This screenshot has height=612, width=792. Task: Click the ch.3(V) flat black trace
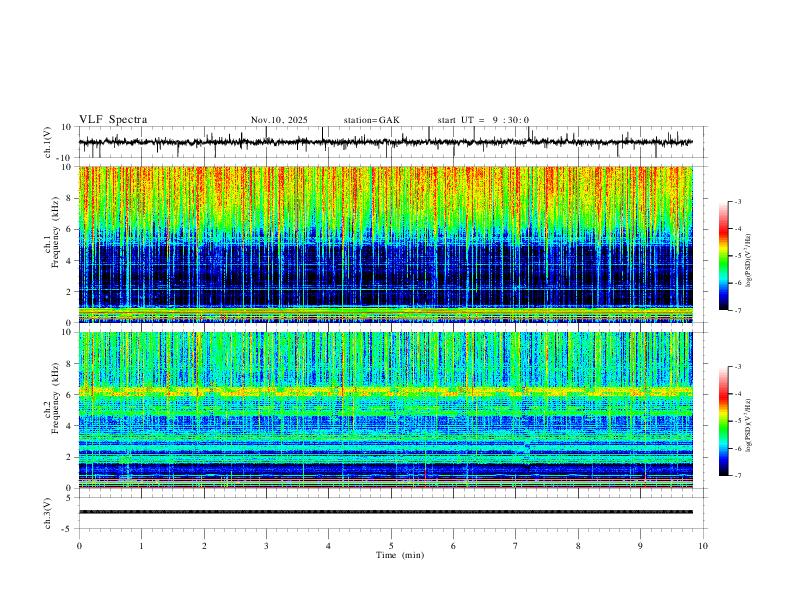386,512
